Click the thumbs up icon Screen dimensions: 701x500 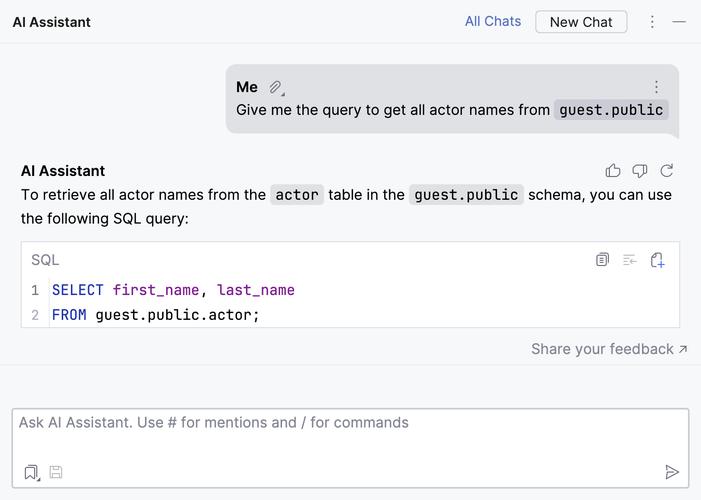coord(612,170)
